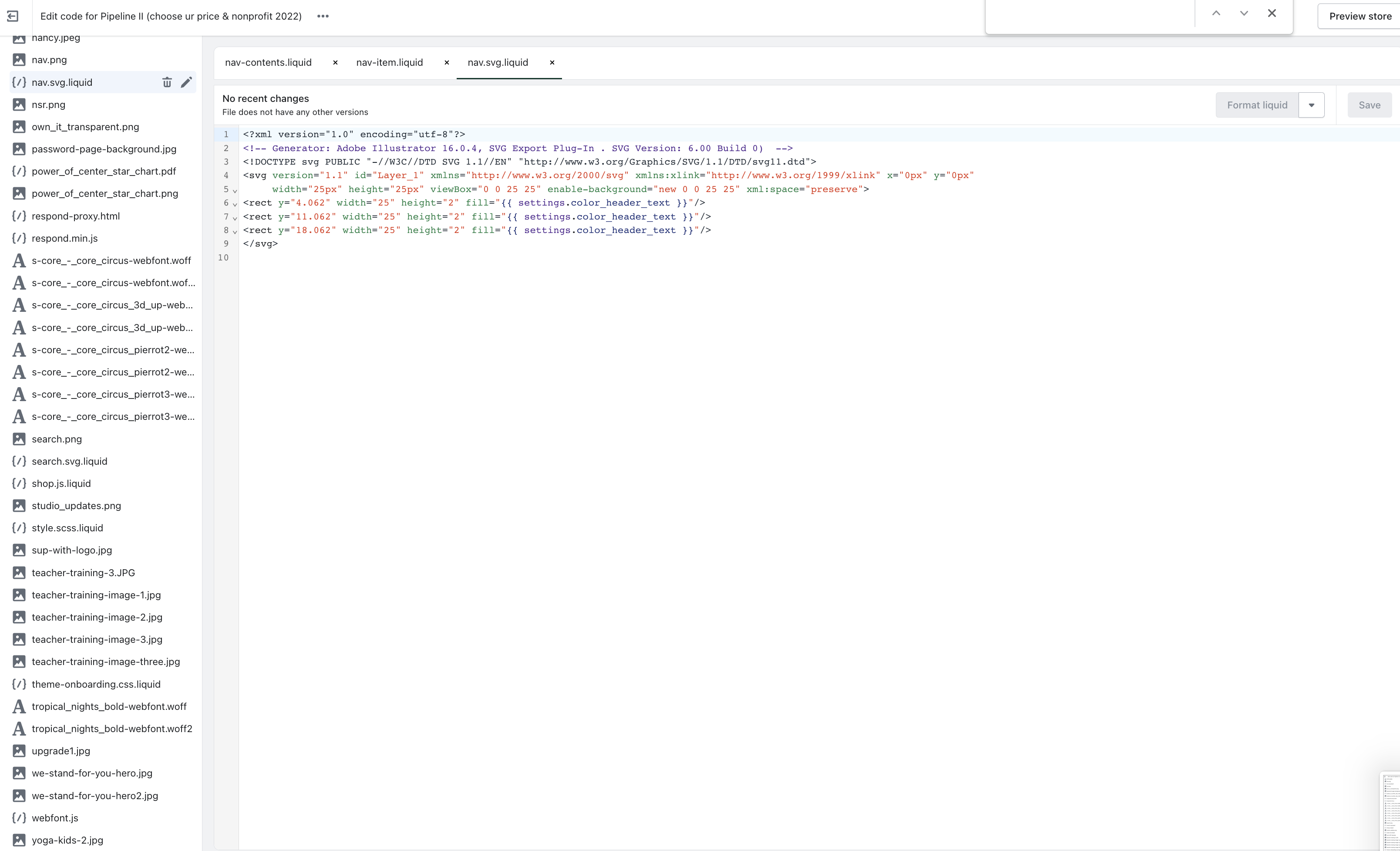Delete nav.svg.liquid with the trash icon

(166, 82)
